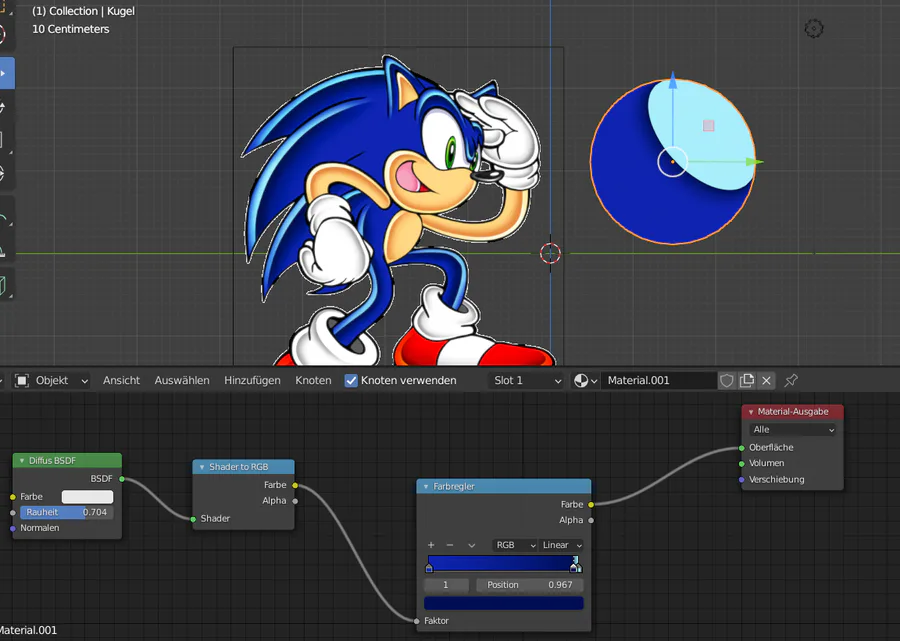The height and width of the screenshot is (641, 900).
Task: Select the leftmost color ramp stop
Action: (x=429, y=568)
